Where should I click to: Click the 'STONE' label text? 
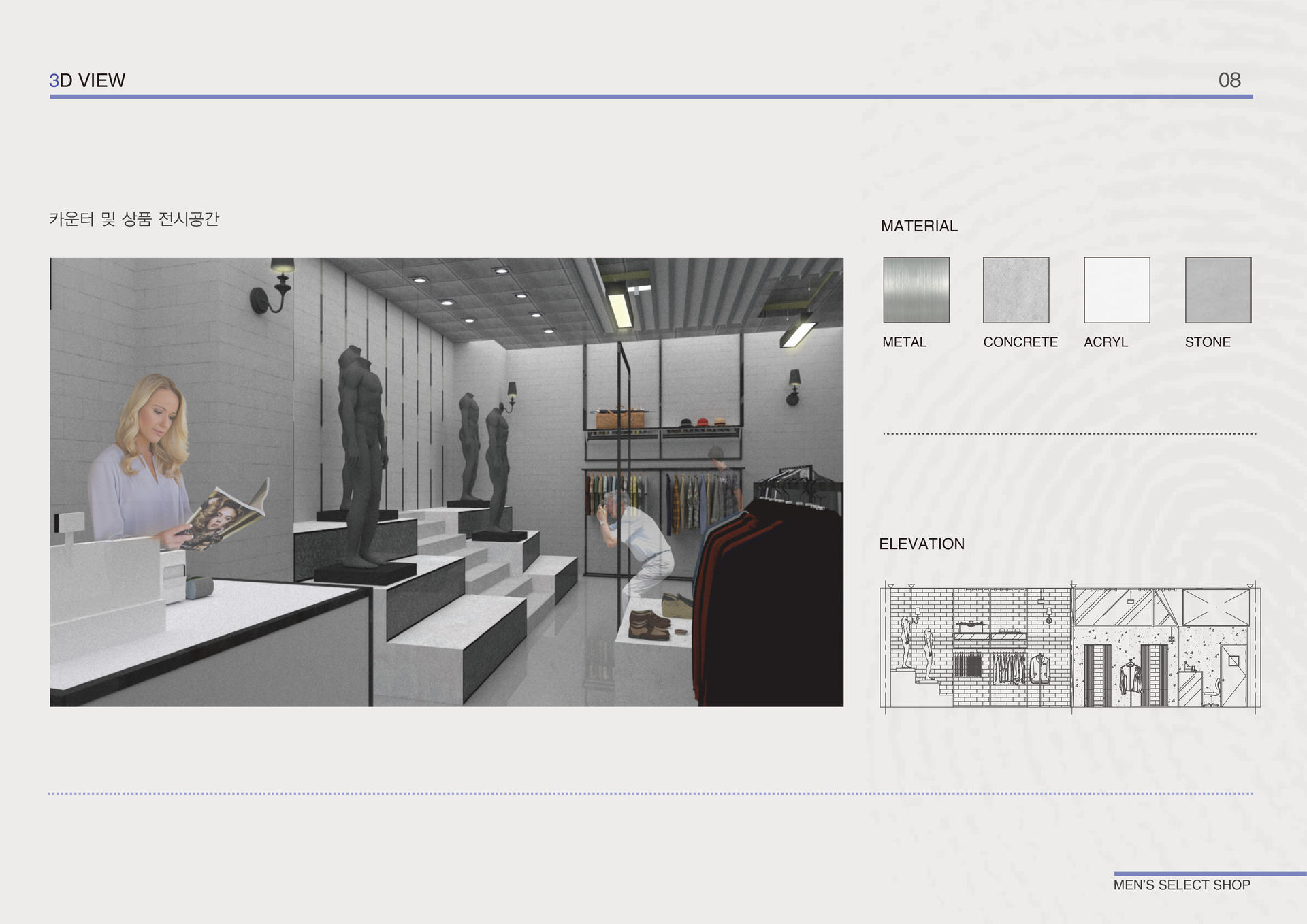[1208, 342]
